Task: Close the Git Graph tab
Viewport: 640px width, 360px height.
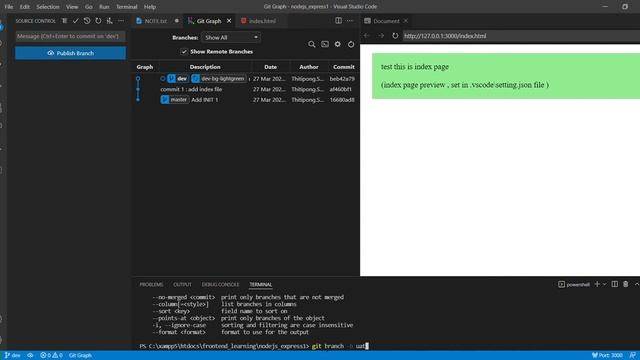Action: 229,21
